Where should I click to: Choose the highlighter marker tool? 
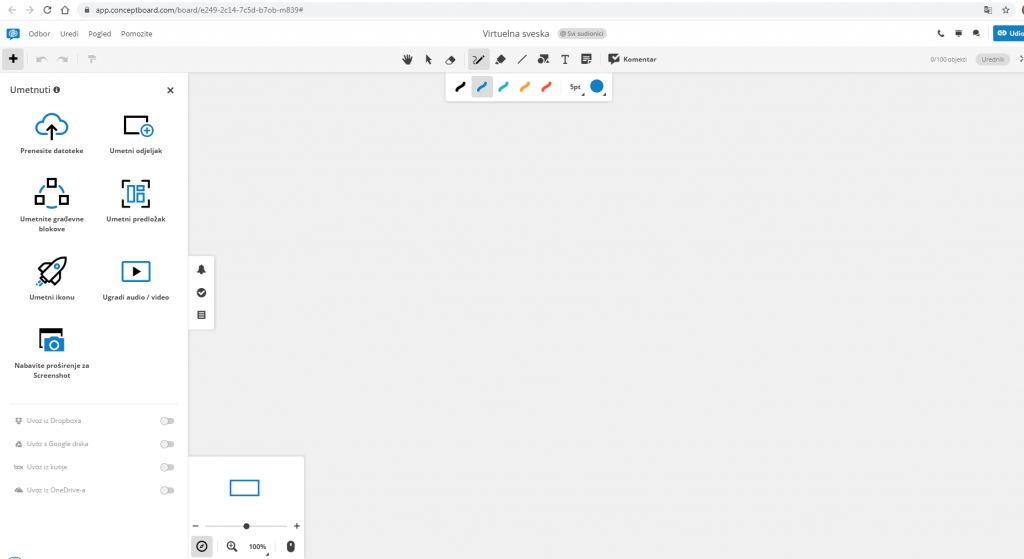click(x=501, y=59)
